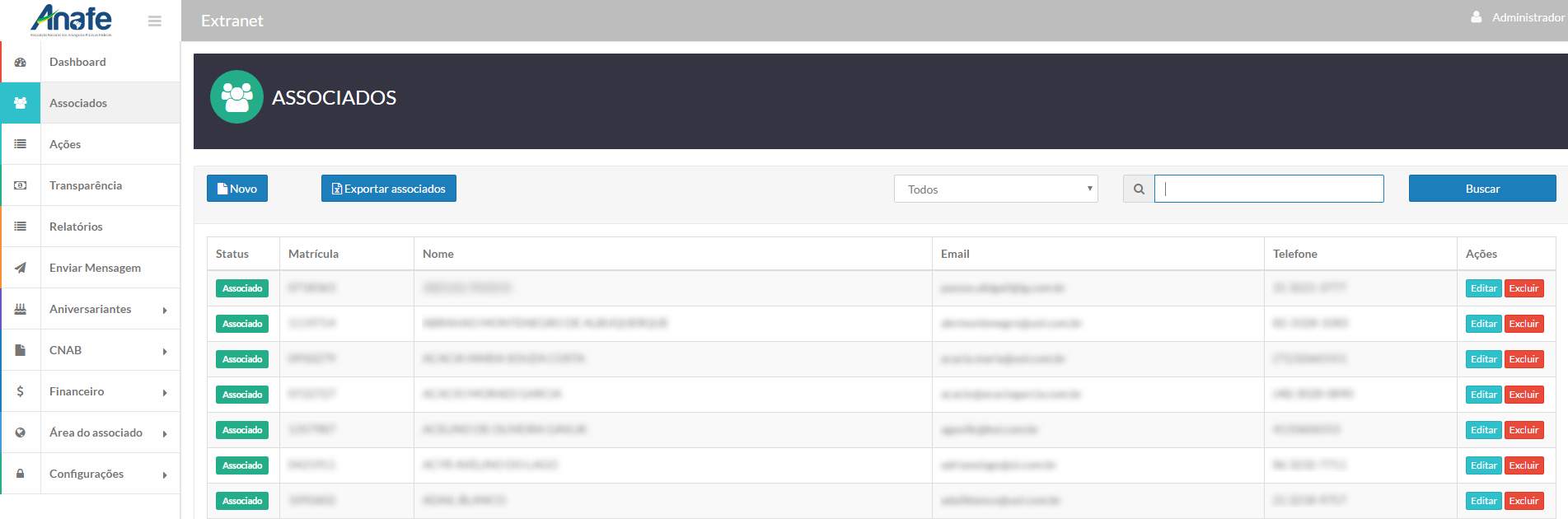Click Editar in the first table row
The width and height of the screenshot is (1568, 519).
[x=1484, y=288]
